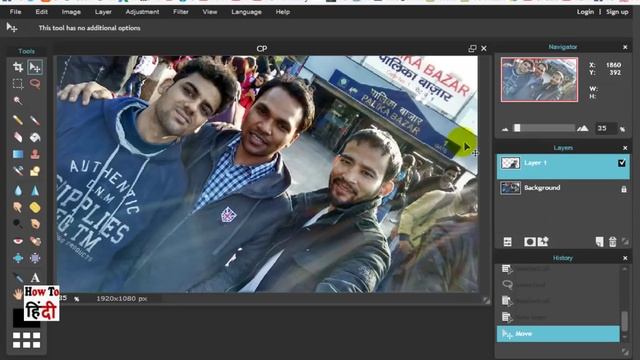The width and height of the screenshot is (640, 360).
Task: Toggle layer settings in Layers panel
Action: point(507,242)
